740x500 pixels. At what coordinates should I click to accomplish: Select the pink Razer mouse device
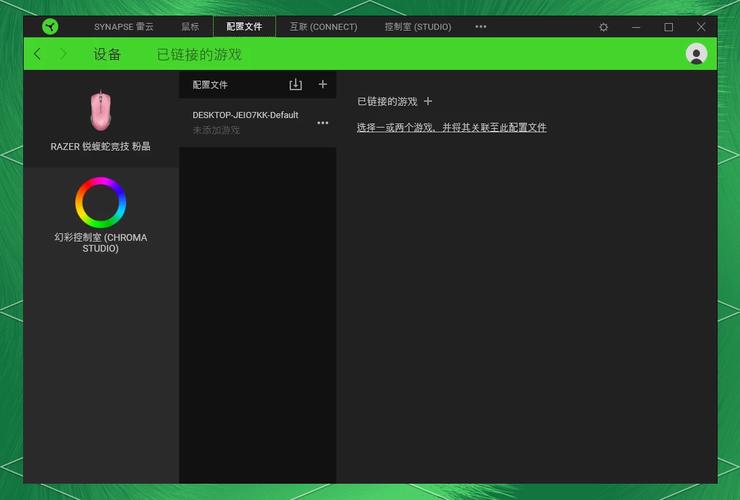pos(101,111)
